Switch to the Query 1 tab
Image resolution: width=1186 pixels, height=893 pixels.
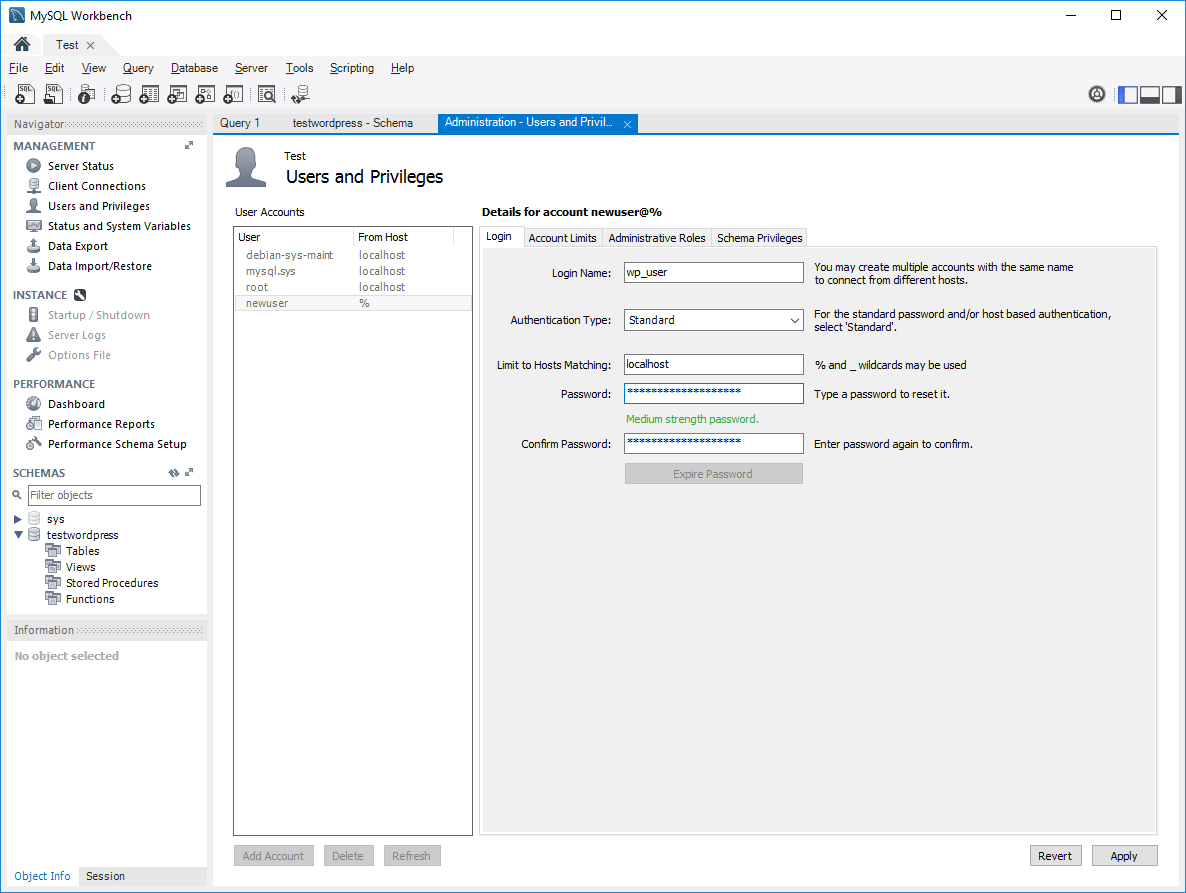coord(240,123)
